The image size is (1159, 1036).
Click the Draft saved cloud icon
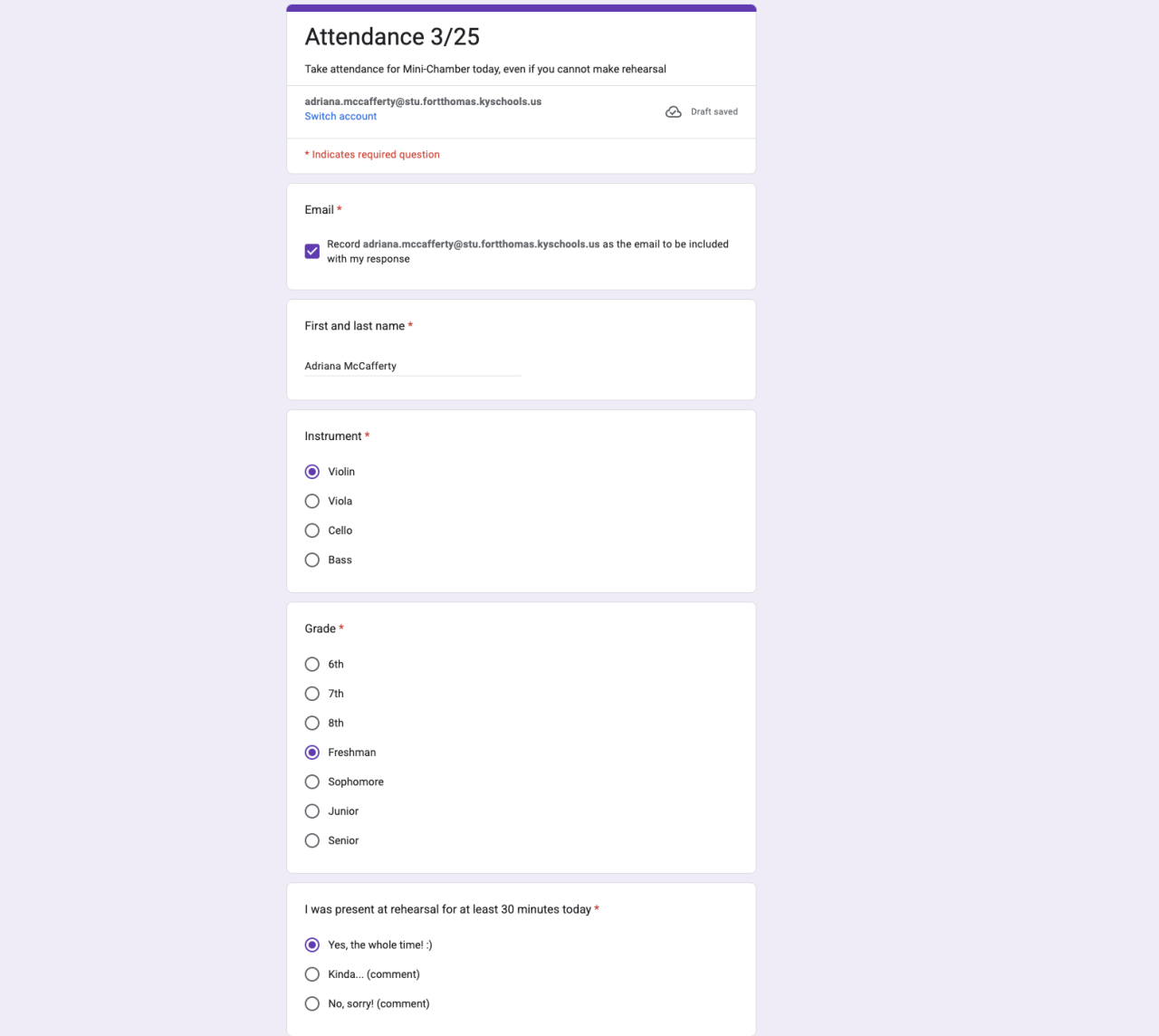click(x=673, y=112)
